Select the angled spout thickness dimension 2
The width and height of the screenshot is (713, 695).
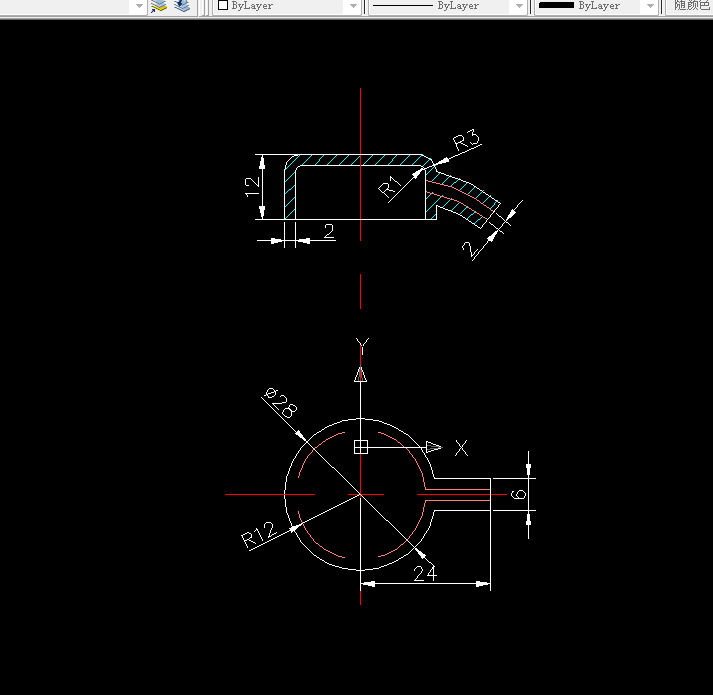point(471,249)
